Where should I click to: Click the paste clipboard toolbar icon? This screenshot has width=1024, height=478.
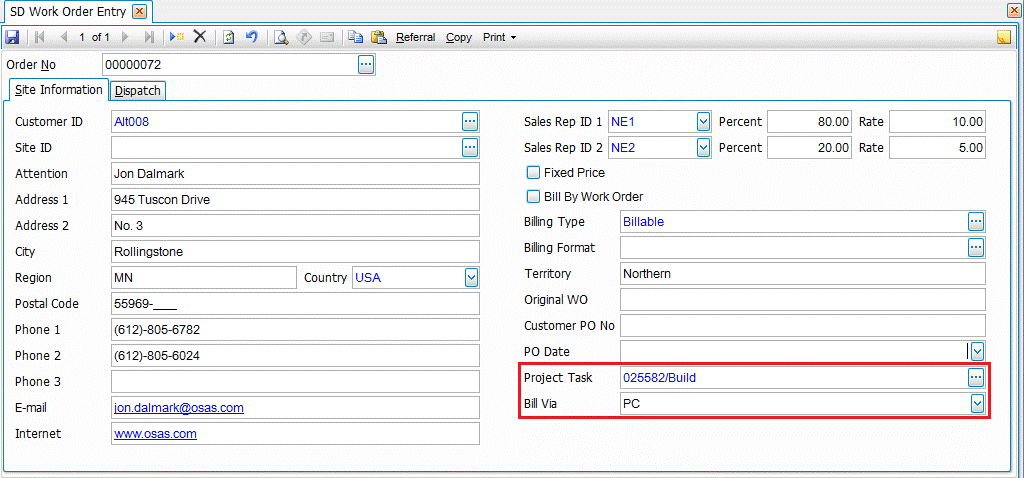(x=379, y=37)
